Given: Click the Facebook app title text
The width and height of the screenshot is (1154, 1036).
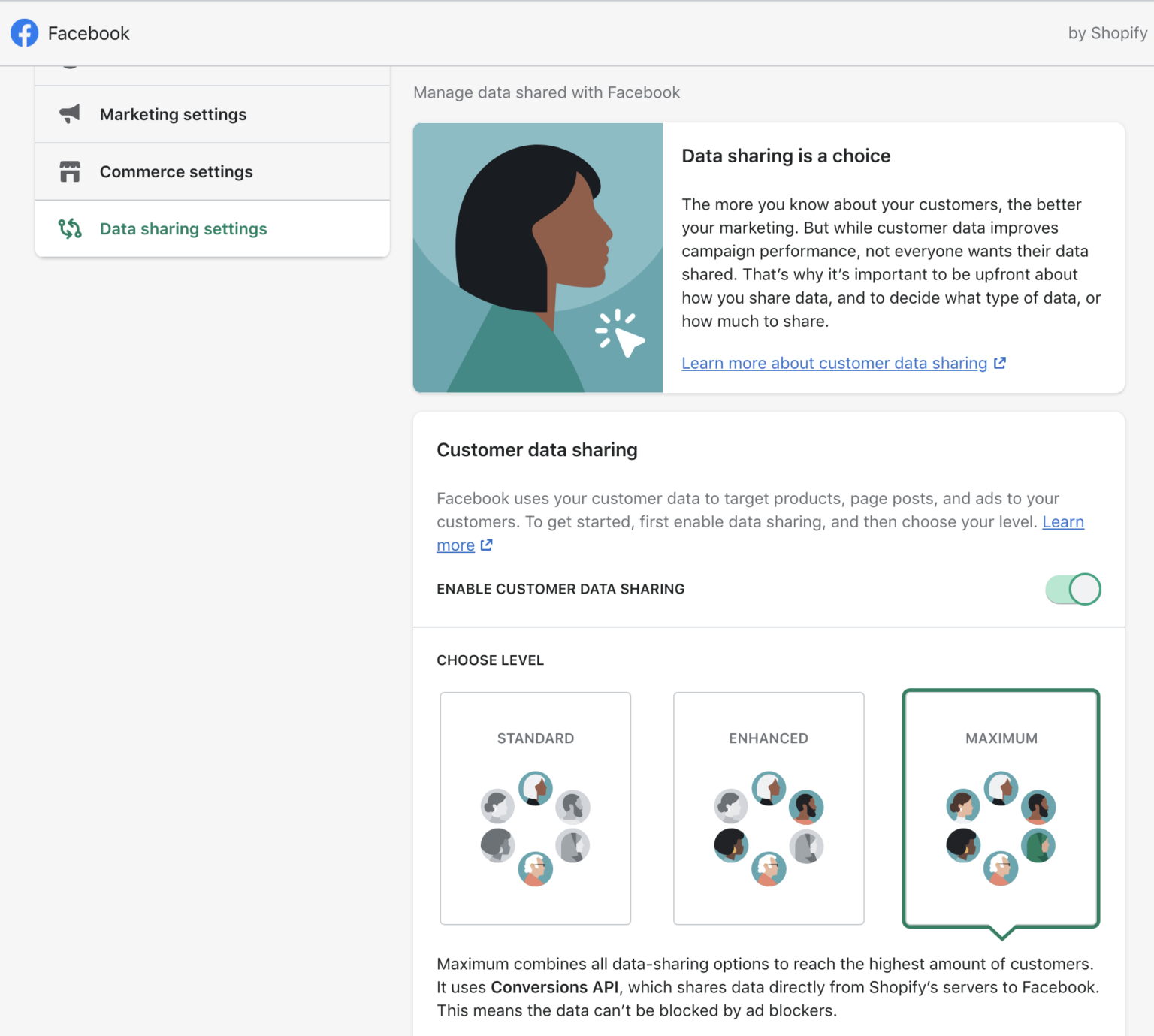Looking at the screenshot, I should [89, 33].
